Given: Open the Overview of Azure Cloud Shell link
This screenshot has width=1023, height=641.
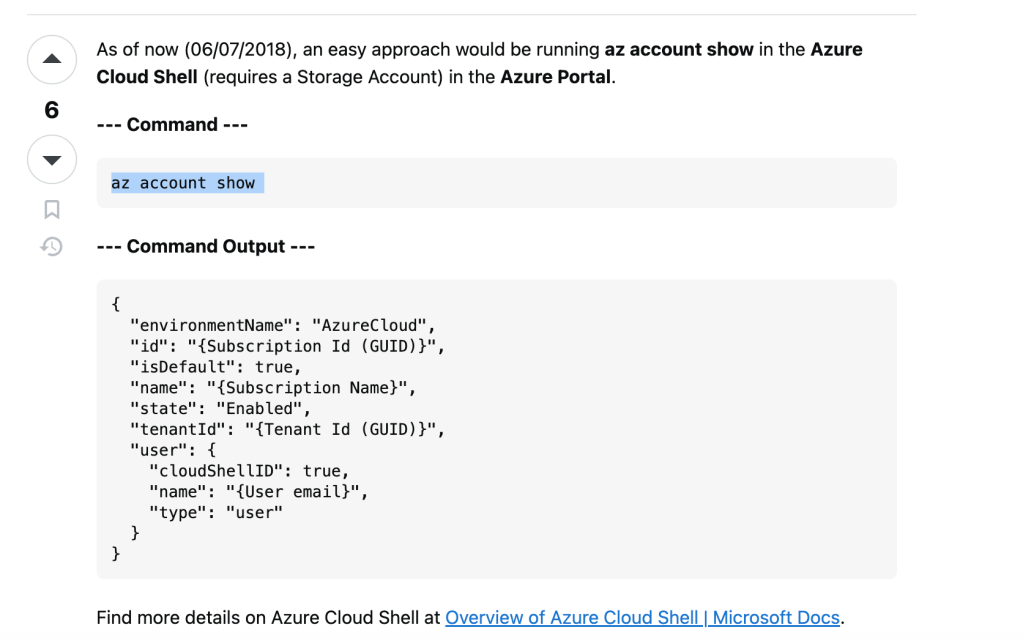Looking at the screenshot, I should pyautogui.click(x=642, y=618).
